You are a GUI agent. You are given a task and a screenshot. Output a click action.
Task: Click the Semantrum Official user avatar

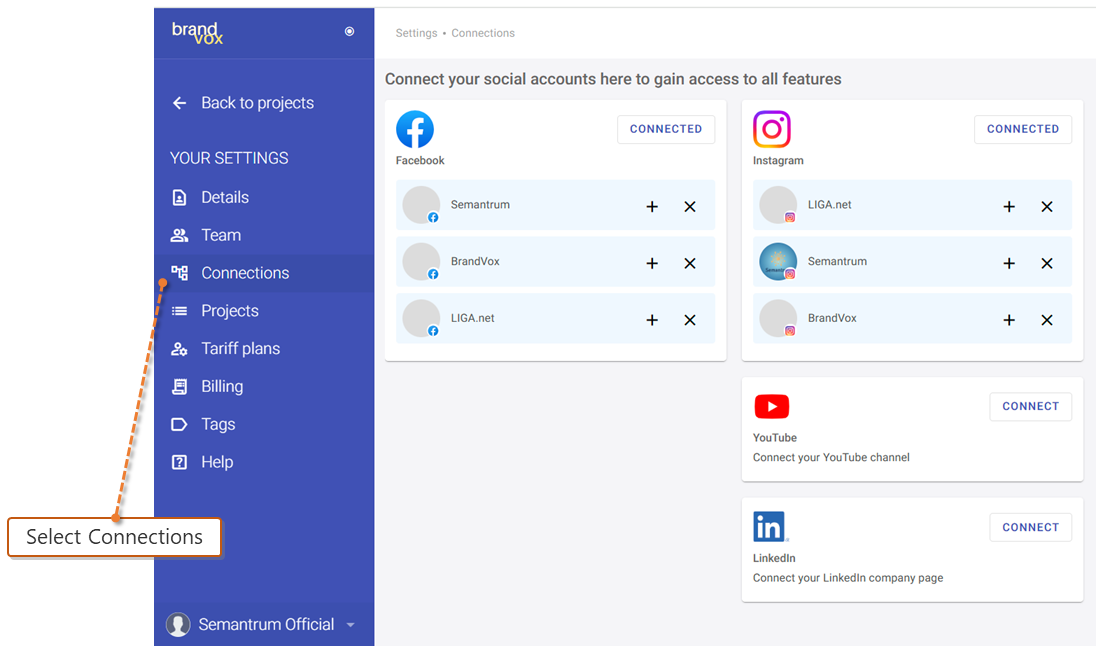pos(178,624)
